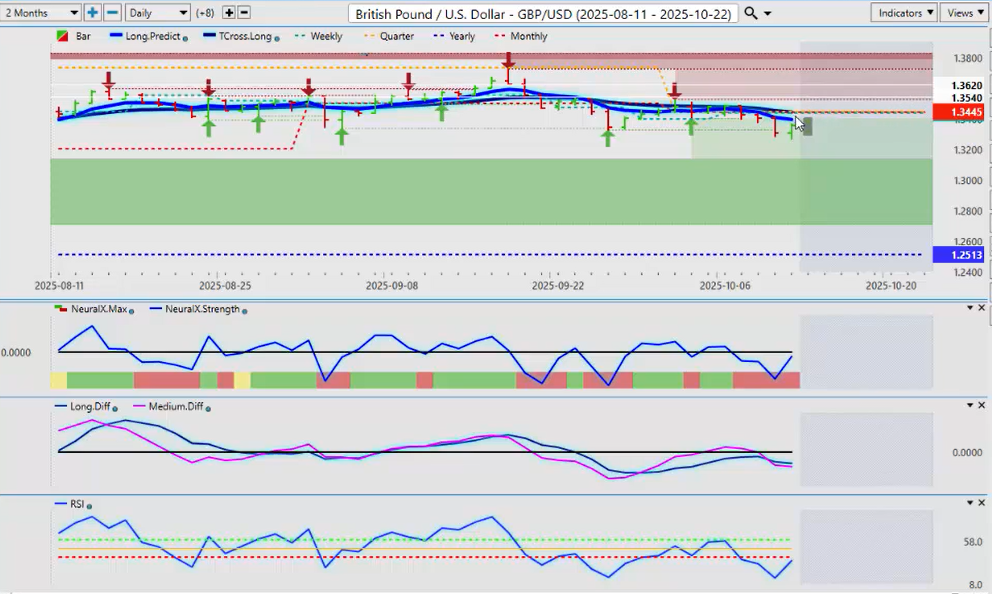The height and width of the screenshot is (594, 992).
Task: Toggle the Long.Predict legend item
Action: 152,36
